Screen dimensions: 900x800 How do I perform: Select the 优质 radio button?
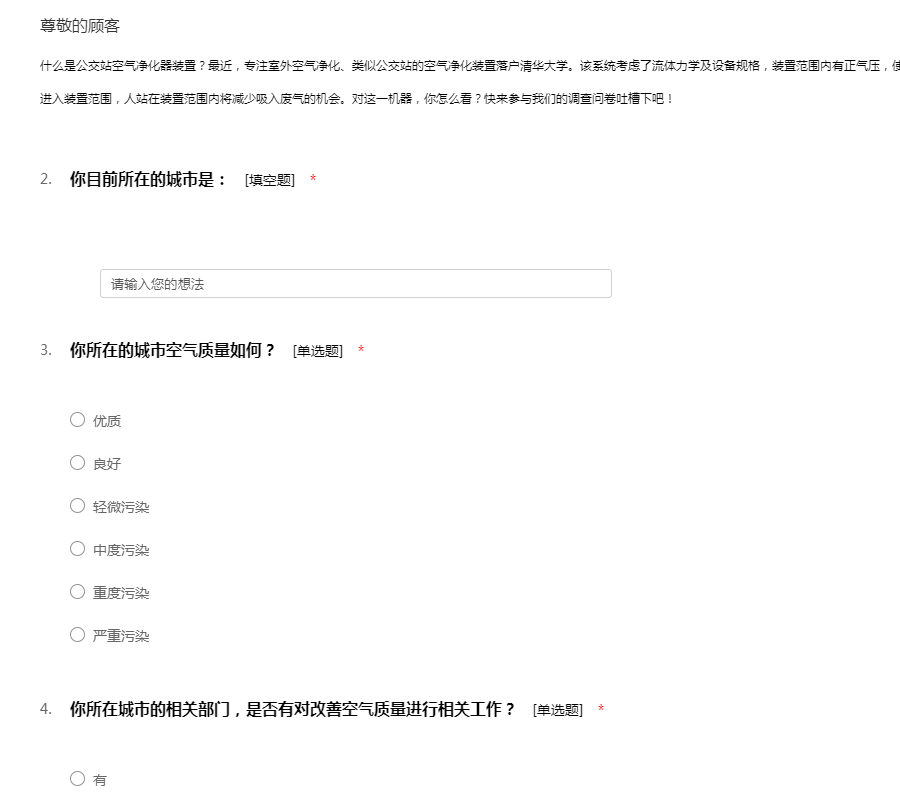coord(78,420)
